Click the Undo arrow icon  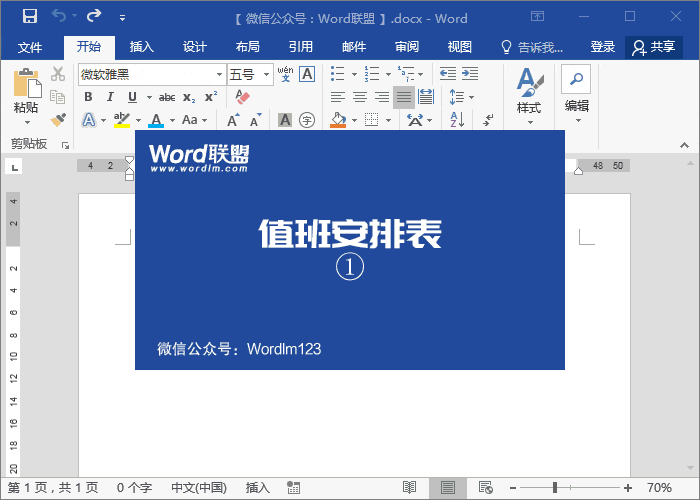pos(59,16)
